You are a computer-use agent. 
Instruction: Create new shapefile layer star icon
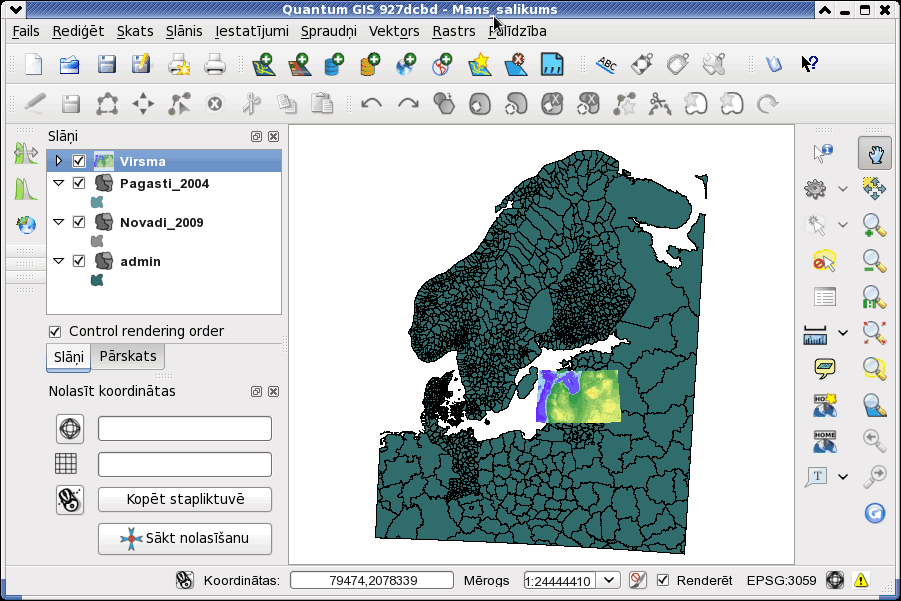[x=480, y=64]
